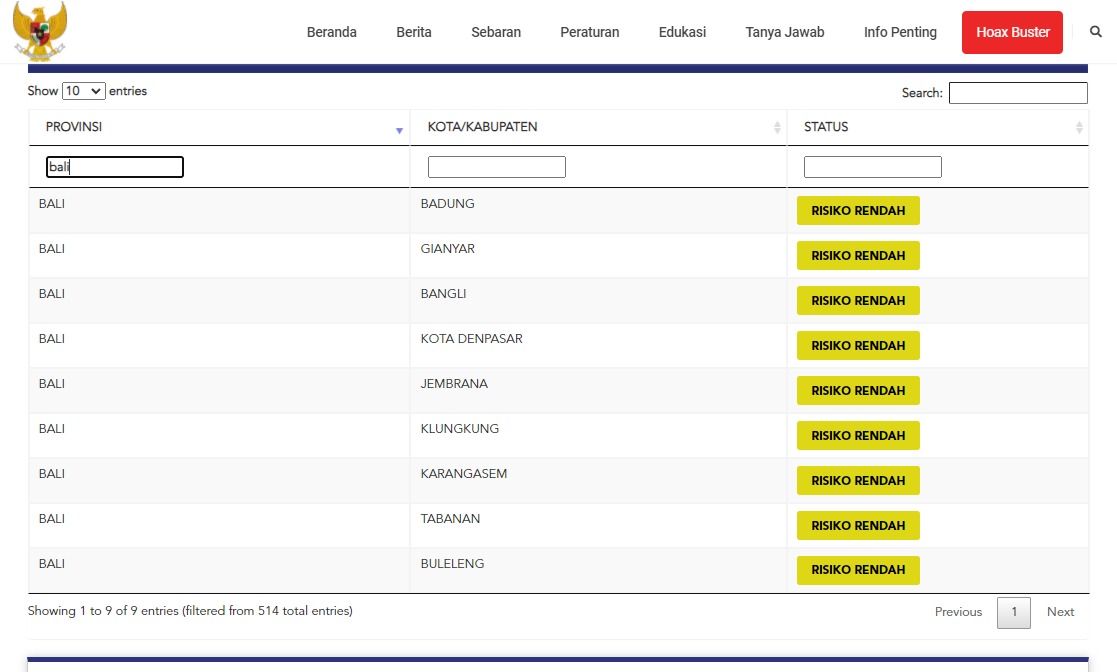Click the Kota/Kabupaten filter input
Screen dimensions: 1117x672
(x=496, y=167)
